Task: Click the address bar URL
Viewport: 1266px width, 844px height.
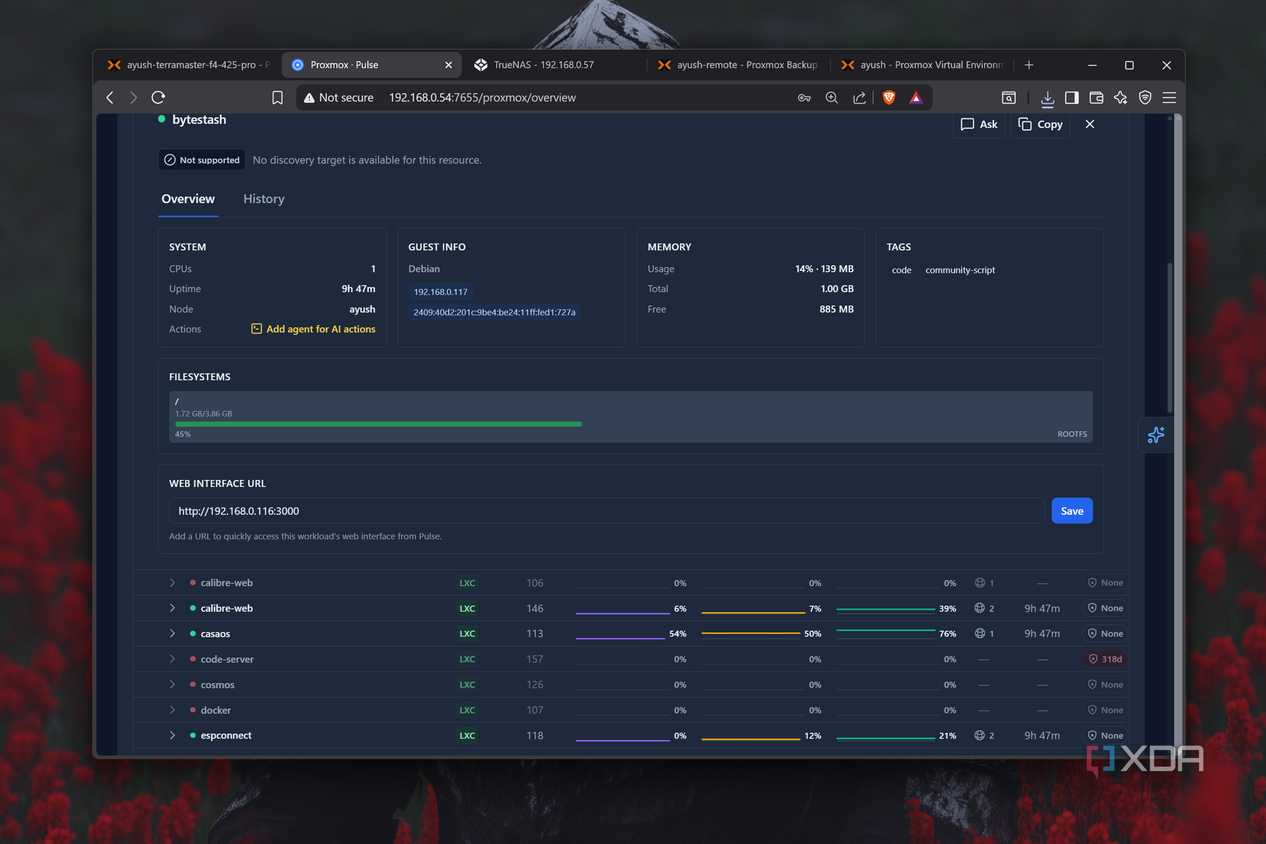Action: pos(482,97)
